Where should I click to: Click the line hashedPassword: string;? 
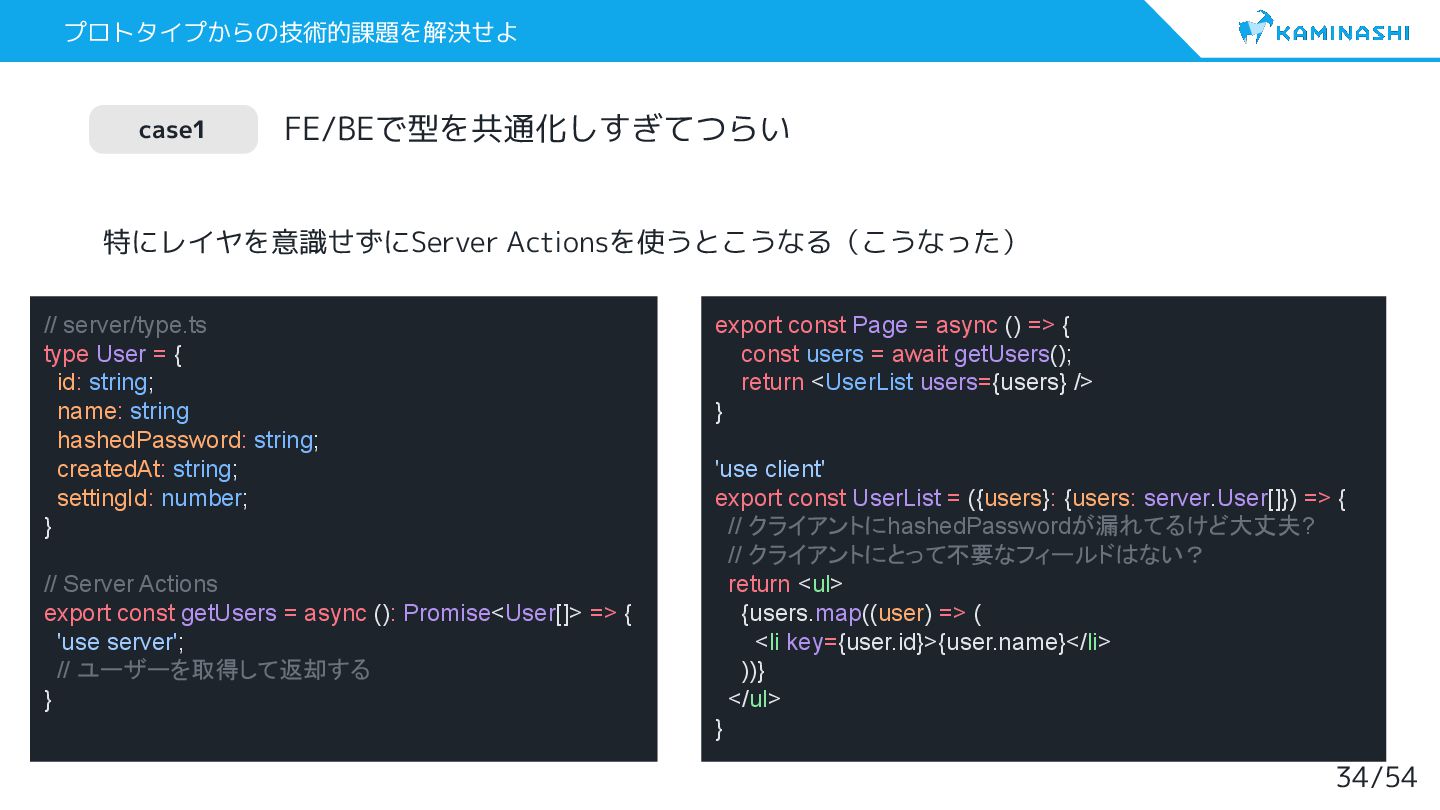pyautogui.click(x=188, y=440)
